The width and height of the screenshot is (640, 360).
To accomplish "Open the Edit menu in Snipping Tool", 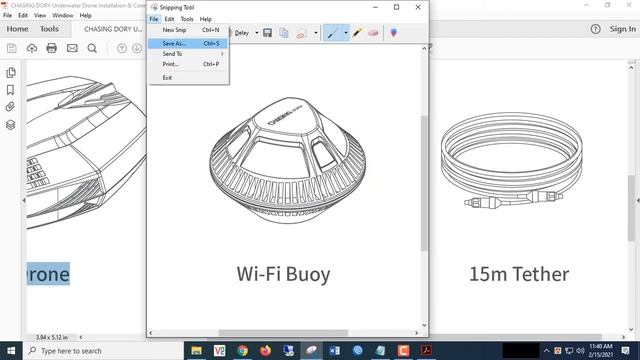I will [x=169, y=19].
